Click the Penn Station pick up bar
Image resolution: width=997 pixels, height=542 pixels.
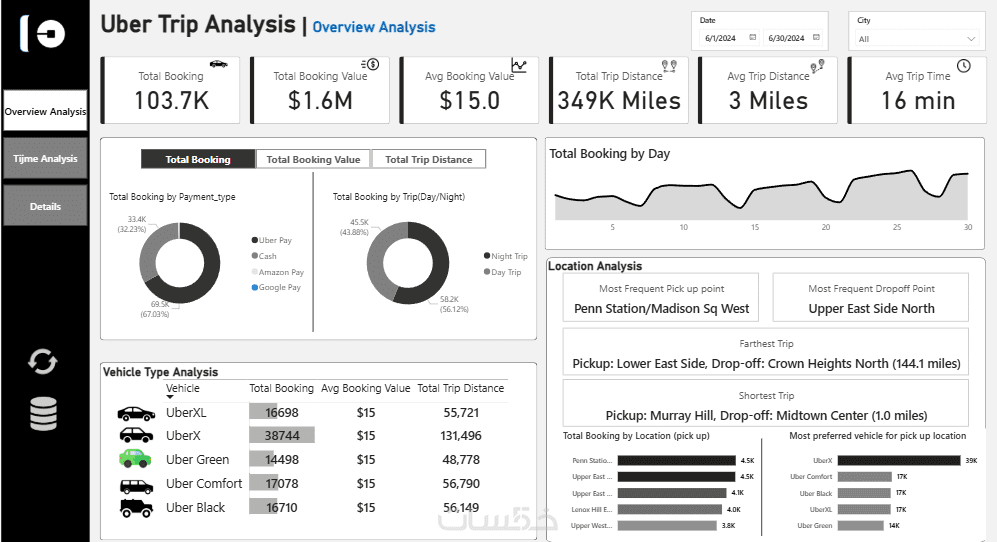pos(677,460)
